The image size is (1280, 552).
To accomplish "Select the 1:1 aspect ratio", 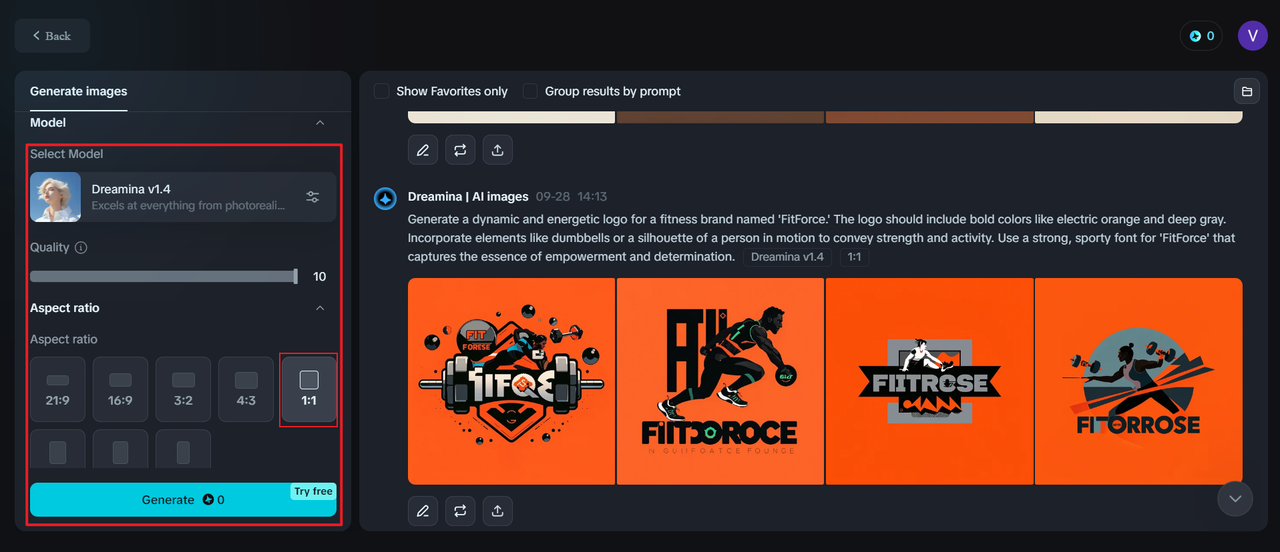I will (x=309, y=389).
